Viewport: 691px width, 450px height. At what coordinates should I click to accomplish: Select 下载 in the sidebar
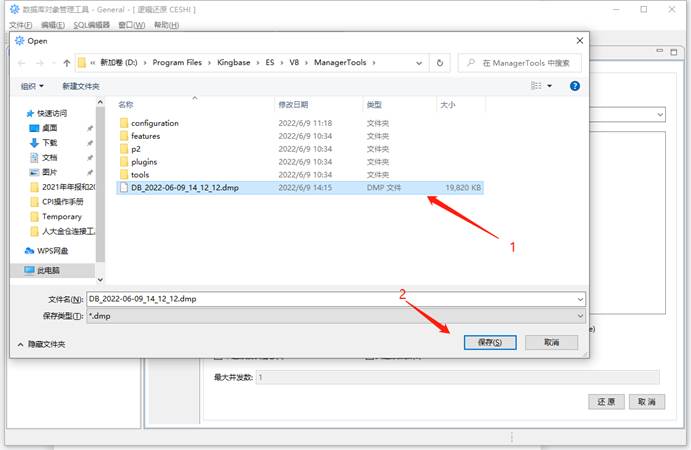click(49, 142)
